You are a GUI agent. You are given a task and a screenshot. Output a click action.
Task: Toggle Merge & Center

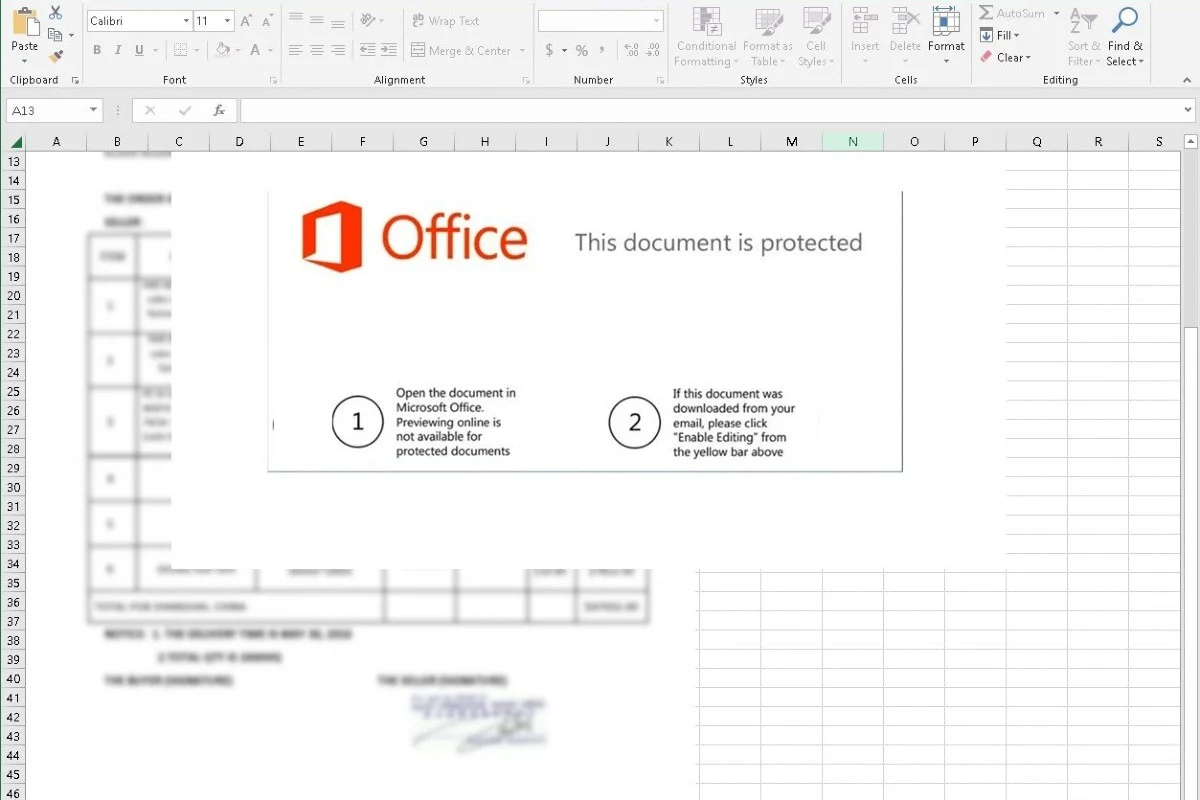click(x=461, y=50)
